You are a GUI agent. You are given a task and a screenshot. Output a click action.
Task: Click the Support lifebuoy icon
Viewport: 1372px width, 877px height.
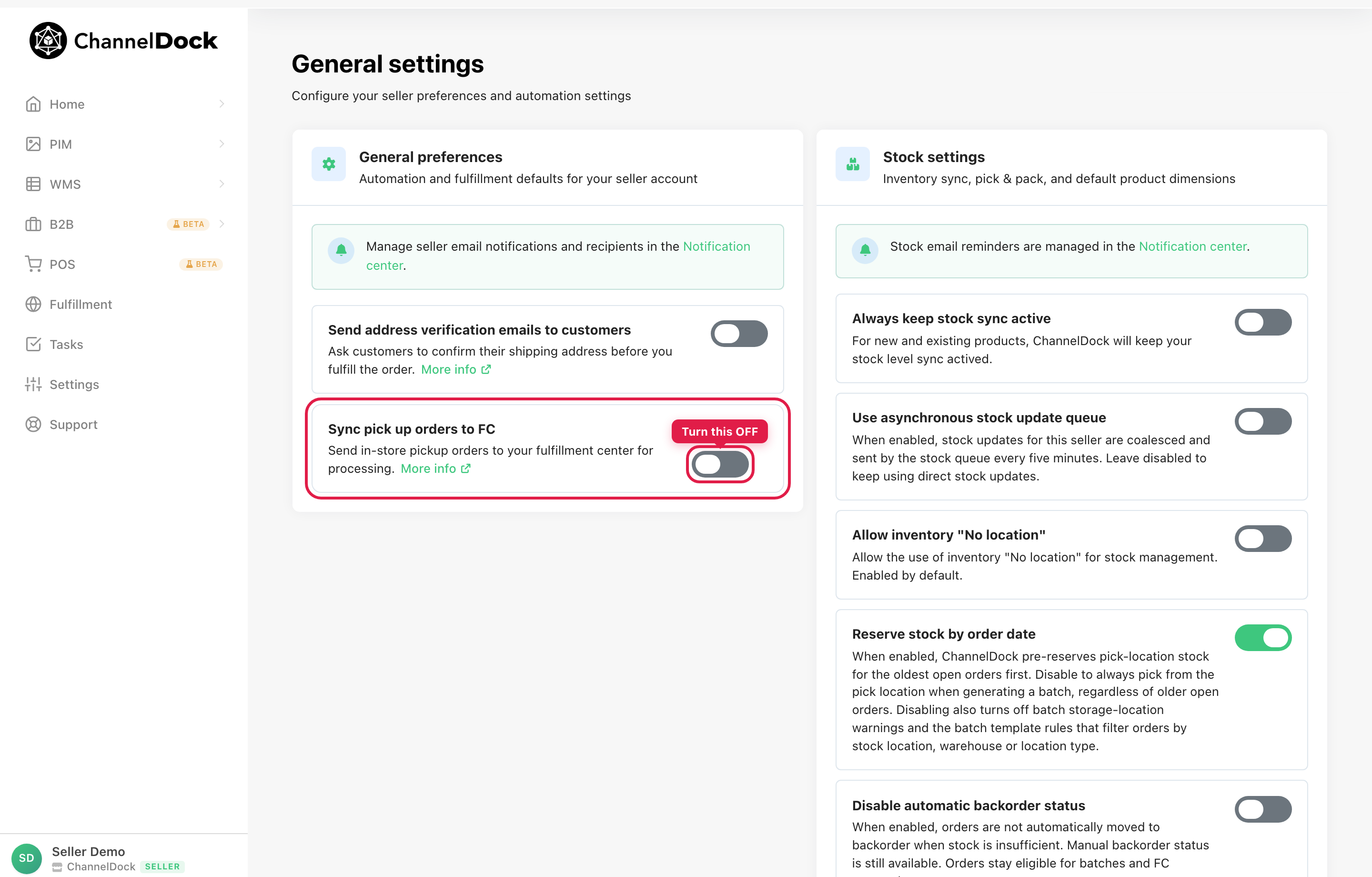33,424
